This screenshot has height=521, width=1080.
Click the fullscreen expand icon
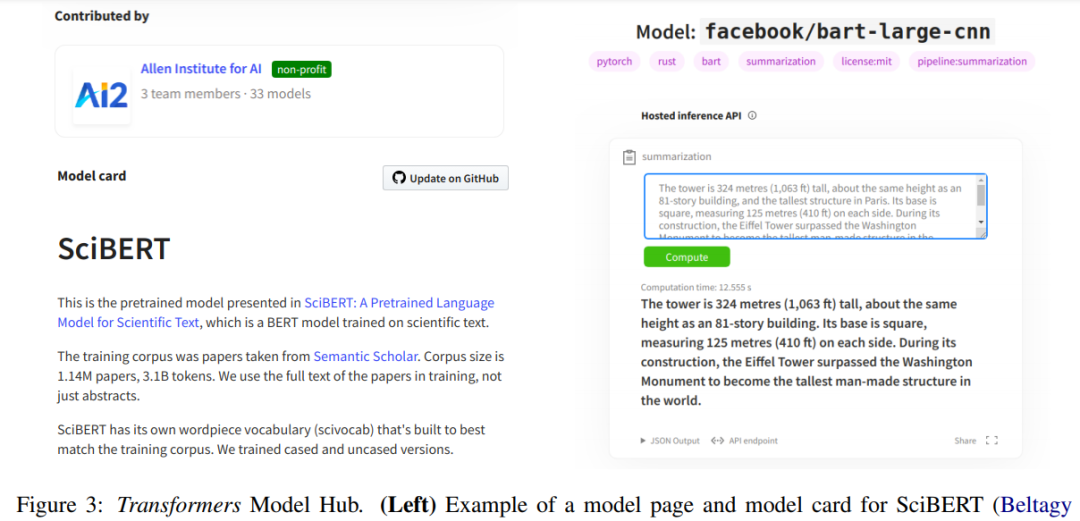click(992, 440)
